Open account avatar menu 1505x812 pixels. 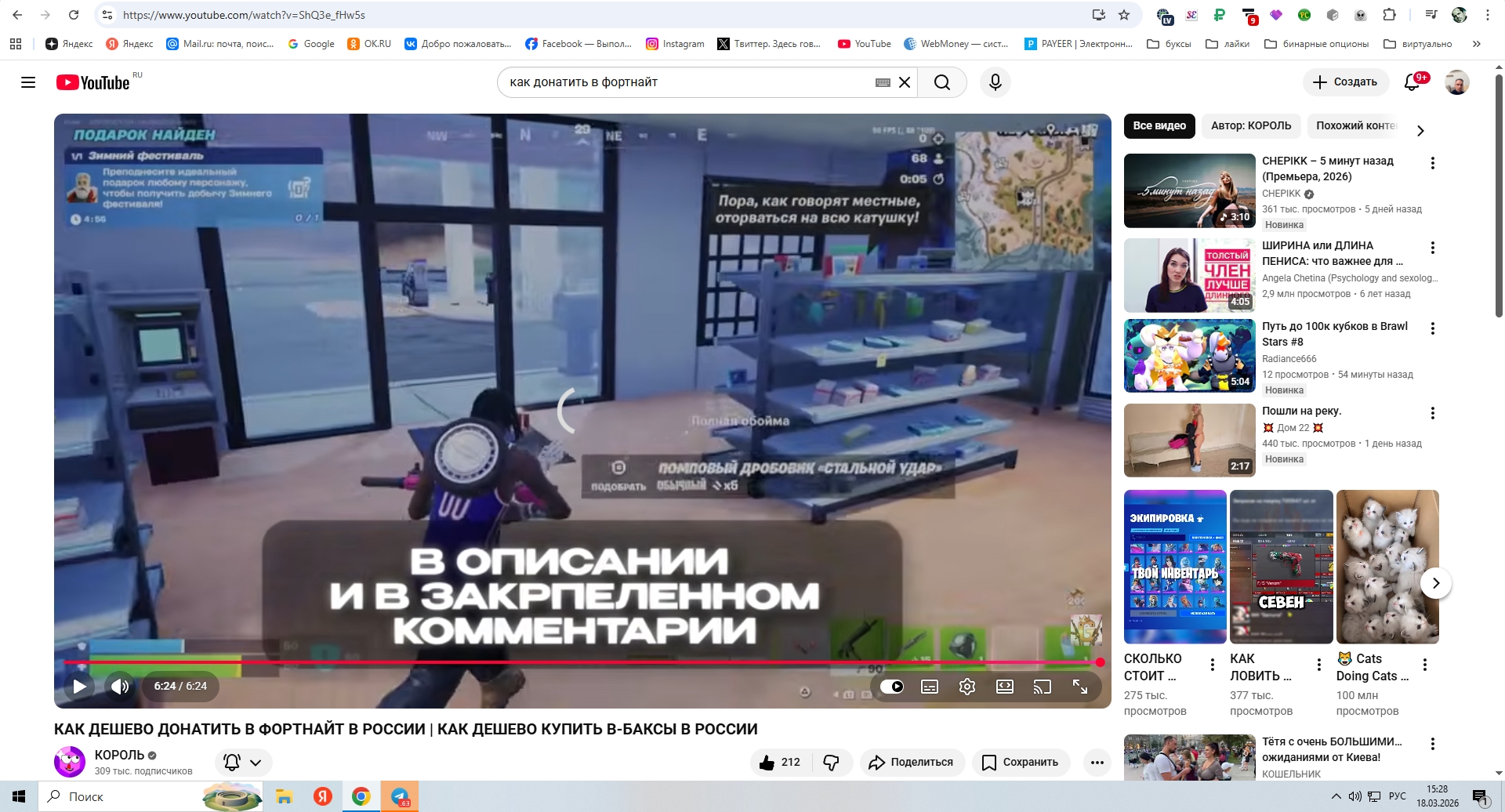click(x=1457, y=82)
